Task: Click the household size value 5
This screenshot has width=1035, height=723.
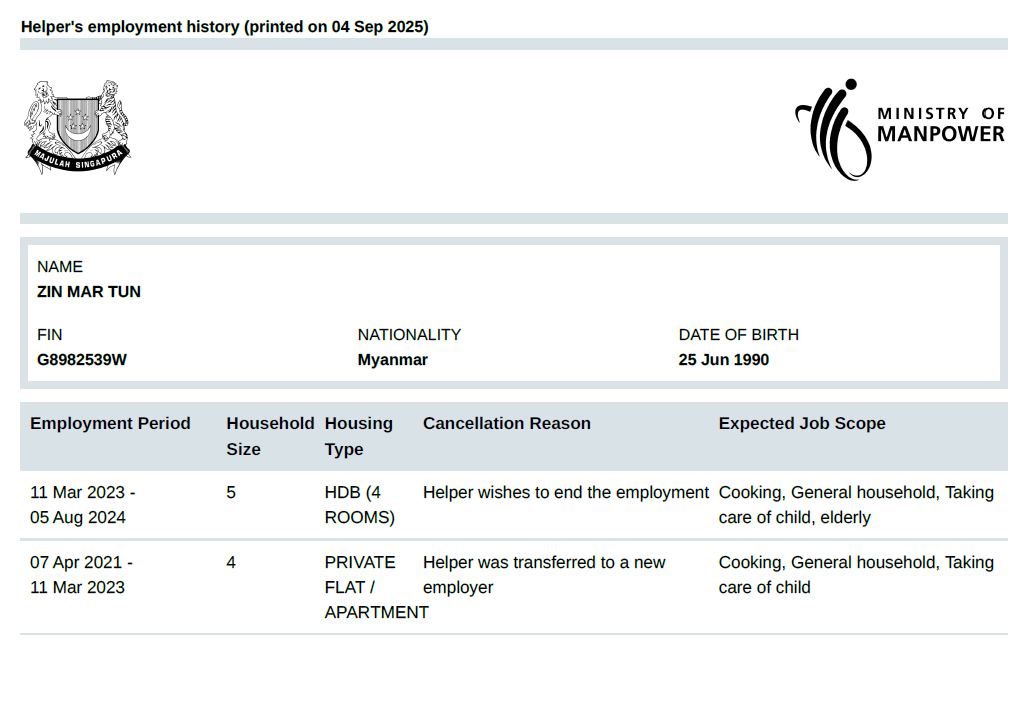Action: 231,493
